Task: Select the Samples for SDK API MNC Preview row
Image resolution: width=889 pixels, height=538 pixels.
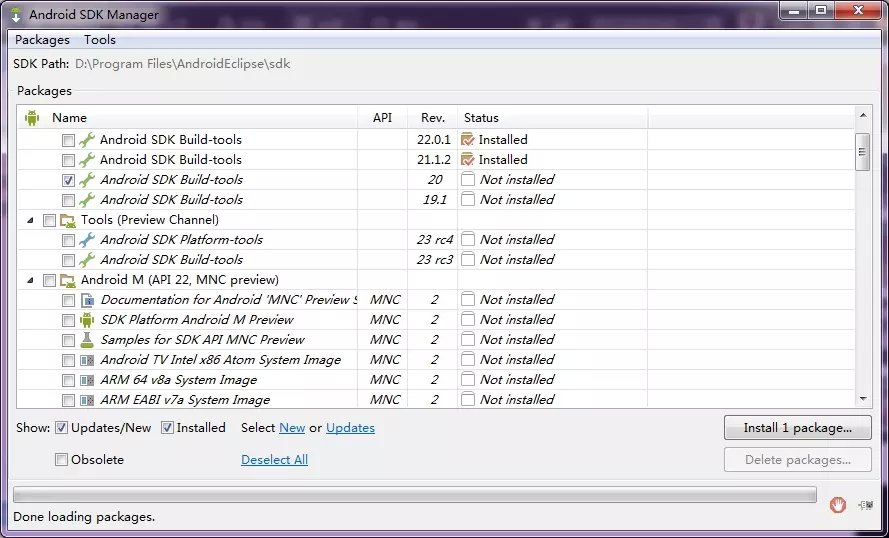Action: click(x=436, y=340)
